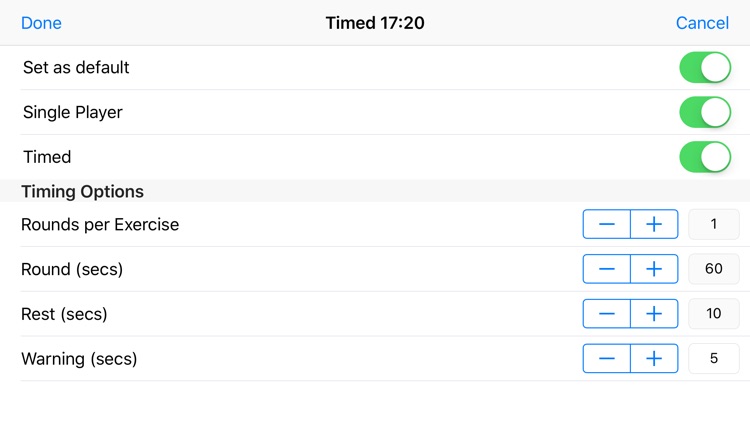
Task: Disable the Single Player switch
Action: pyautogui.click(x=705, y=113)
